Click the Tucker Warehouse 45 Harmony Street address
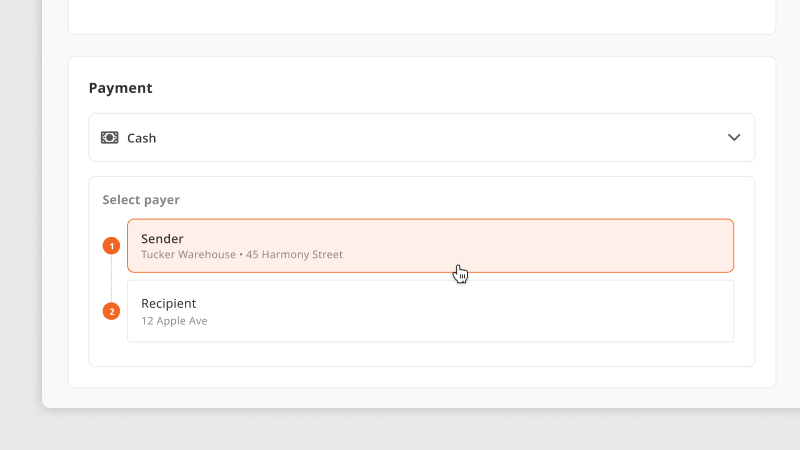This screenshot has height=450, width=800. pyautogui.click(x=242, y=255)
